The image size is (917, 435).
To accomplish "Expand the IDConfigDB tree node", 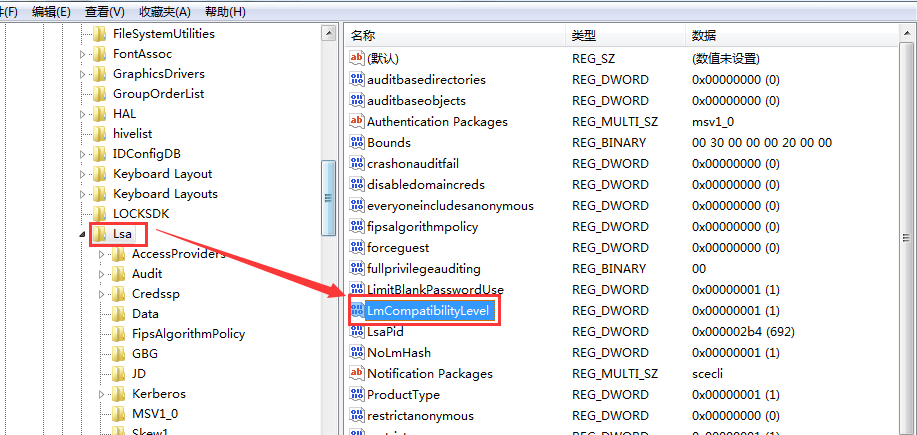I will tap(82, 154).
